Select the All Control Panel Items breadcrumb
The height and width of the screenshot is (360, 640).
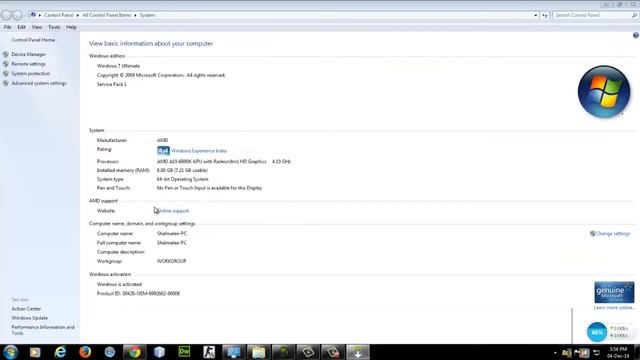pos(107,15)
